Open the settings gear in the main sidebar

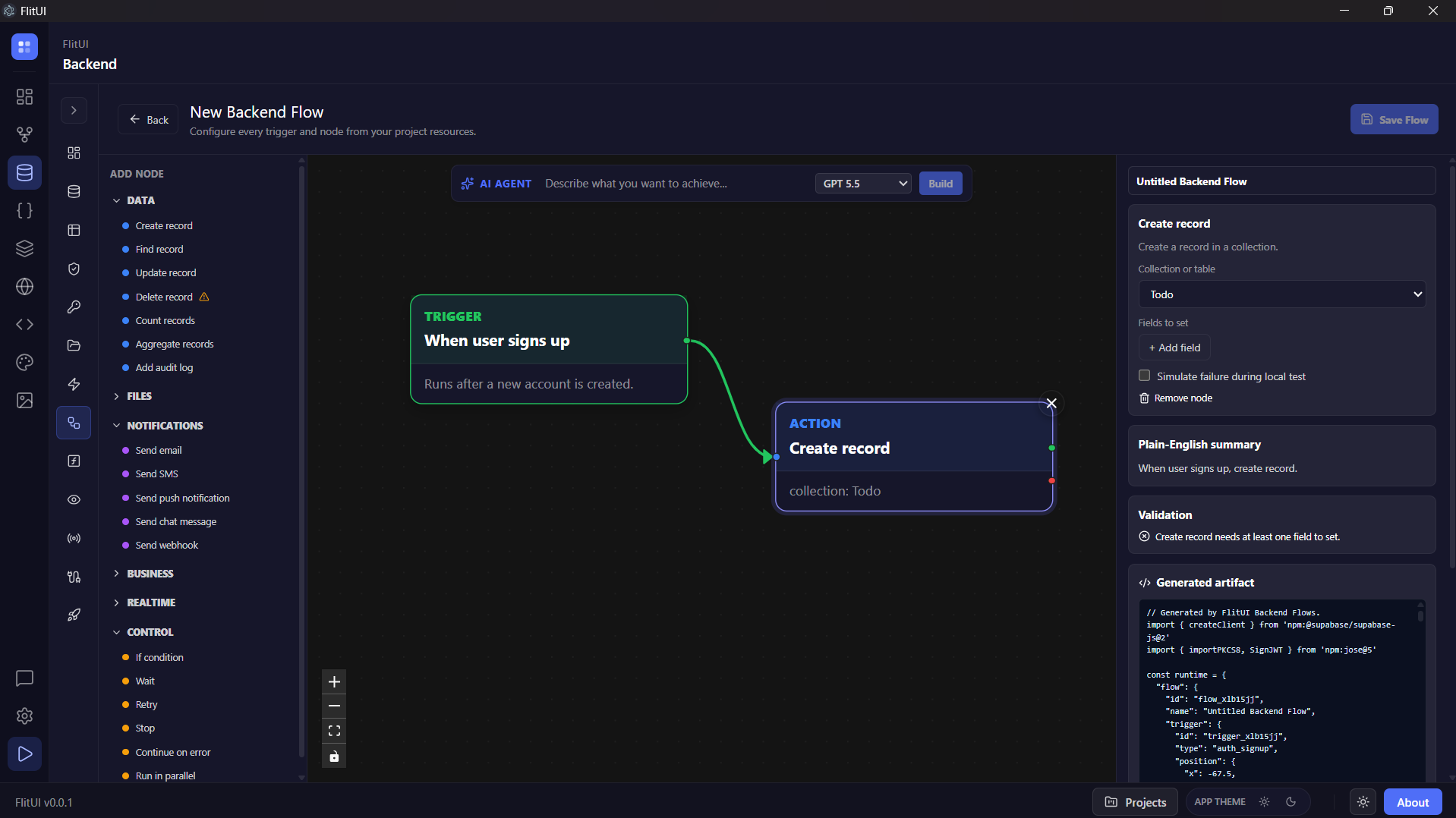(24, 716)
